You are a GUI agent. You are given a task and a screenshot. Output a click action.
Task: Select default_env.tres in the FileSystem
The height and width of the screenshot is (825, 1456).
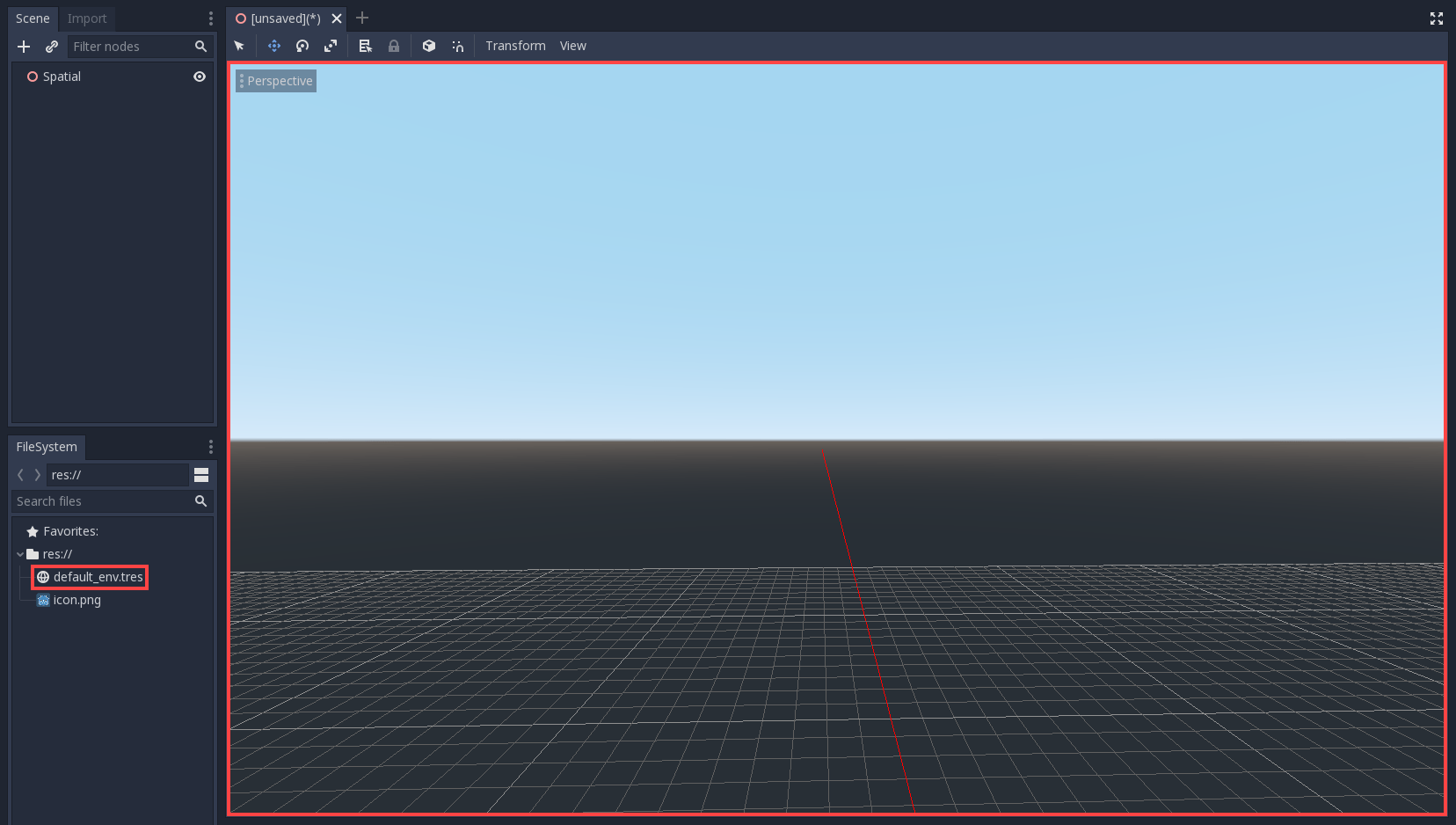pos(98,576)
